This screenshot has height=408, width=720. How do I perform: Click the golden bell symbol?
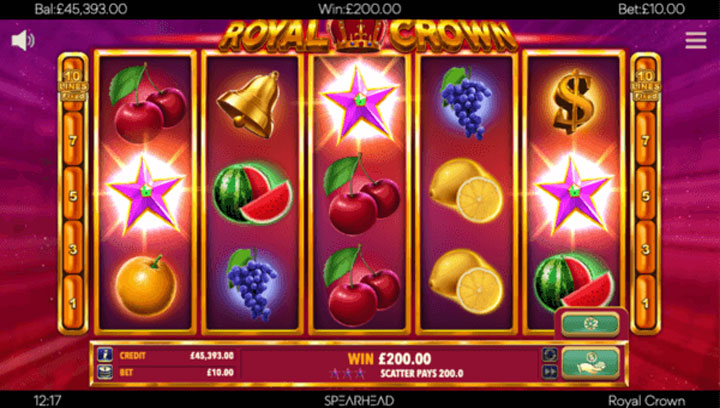249,104
